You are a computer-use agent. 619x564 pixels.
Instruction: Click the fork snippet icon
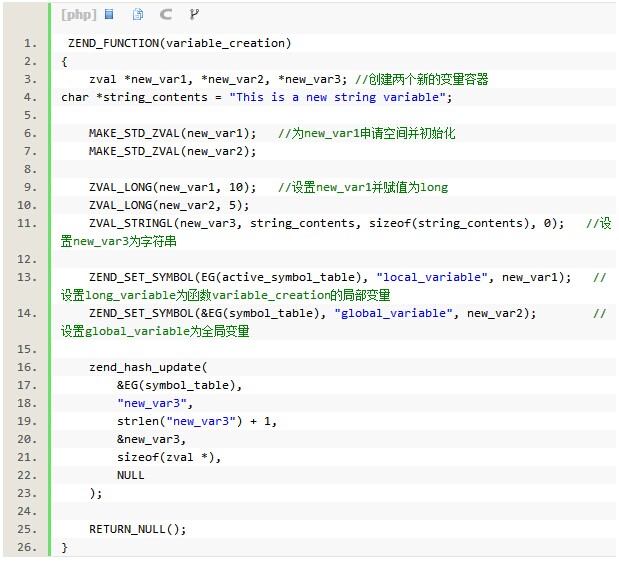pyautogui.click(x=194, y=14)
